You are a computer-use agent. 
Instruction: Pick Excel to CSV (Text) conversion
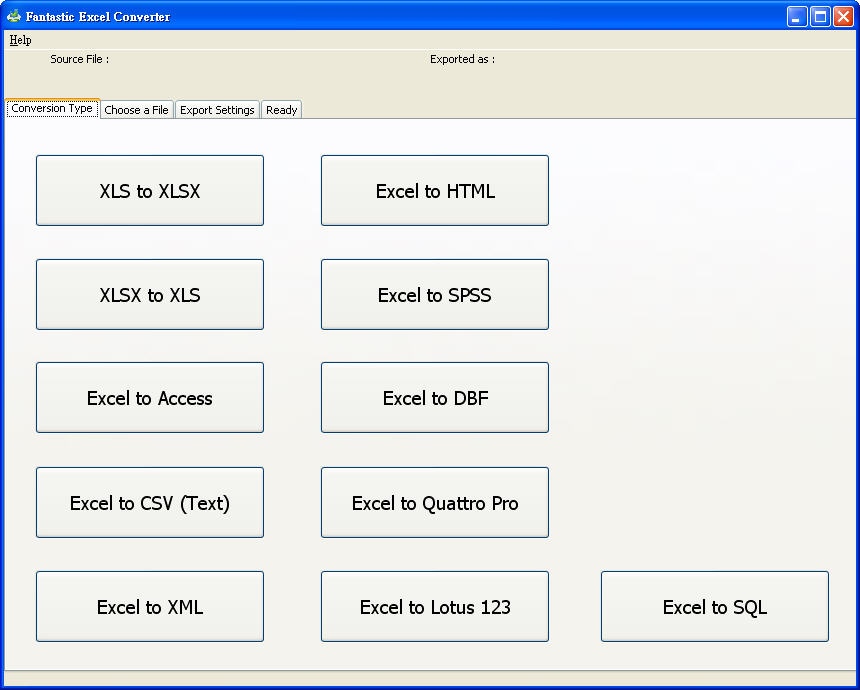[150, 502]
